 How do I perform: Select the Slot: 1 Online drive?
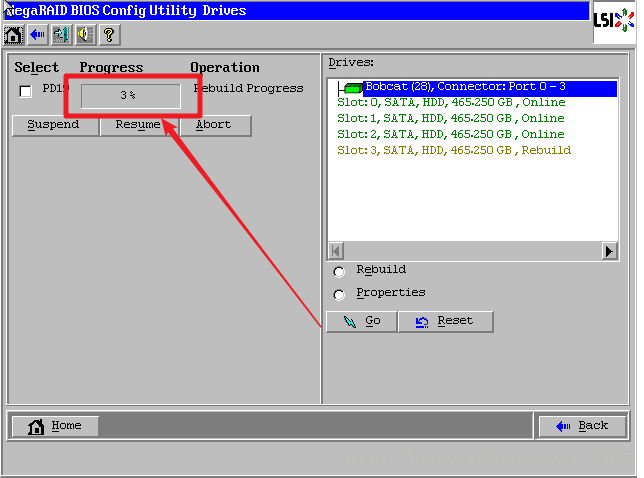[x=451, y=119]
